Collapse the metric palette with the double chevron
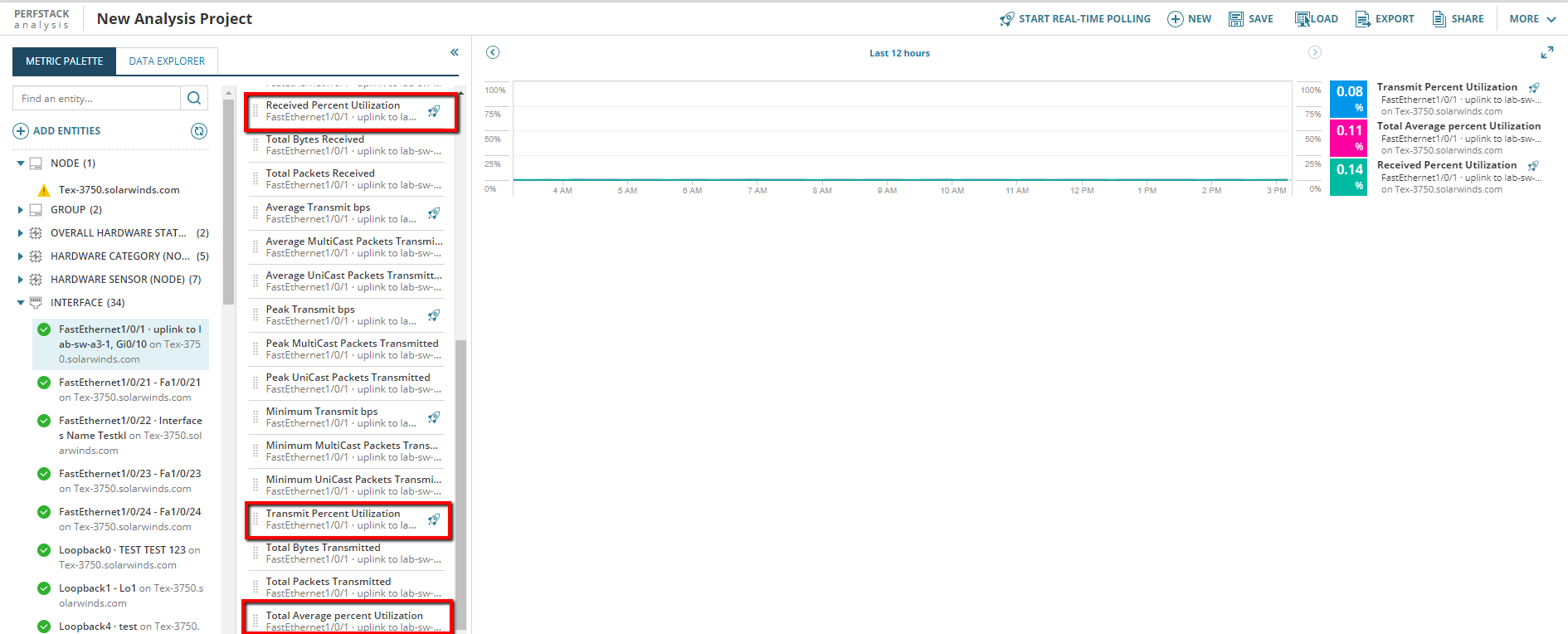This screenshot has width=1568, height=634. (455, 52)
